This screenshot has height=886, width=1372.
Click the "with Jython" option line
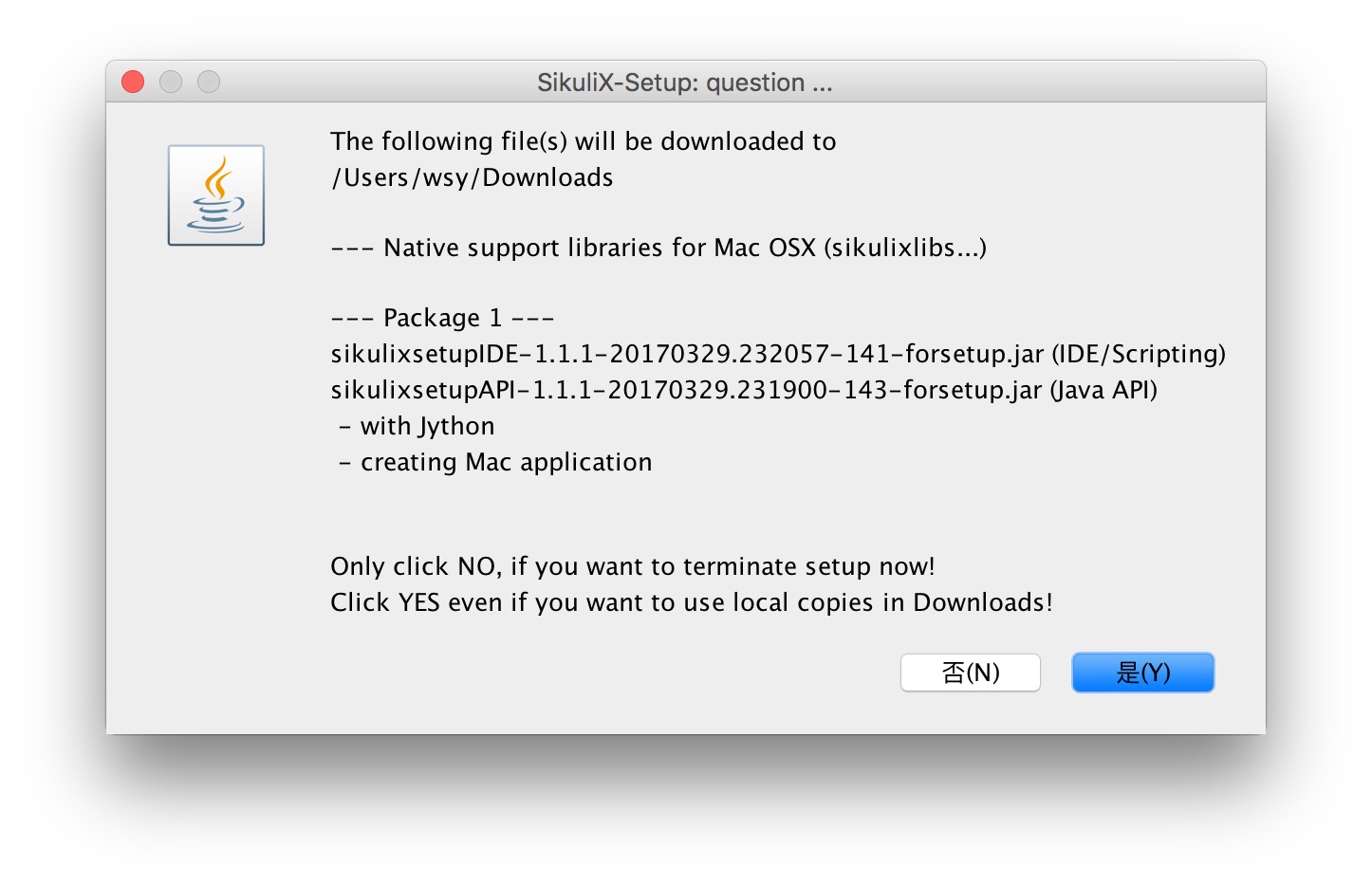(427, 426)
